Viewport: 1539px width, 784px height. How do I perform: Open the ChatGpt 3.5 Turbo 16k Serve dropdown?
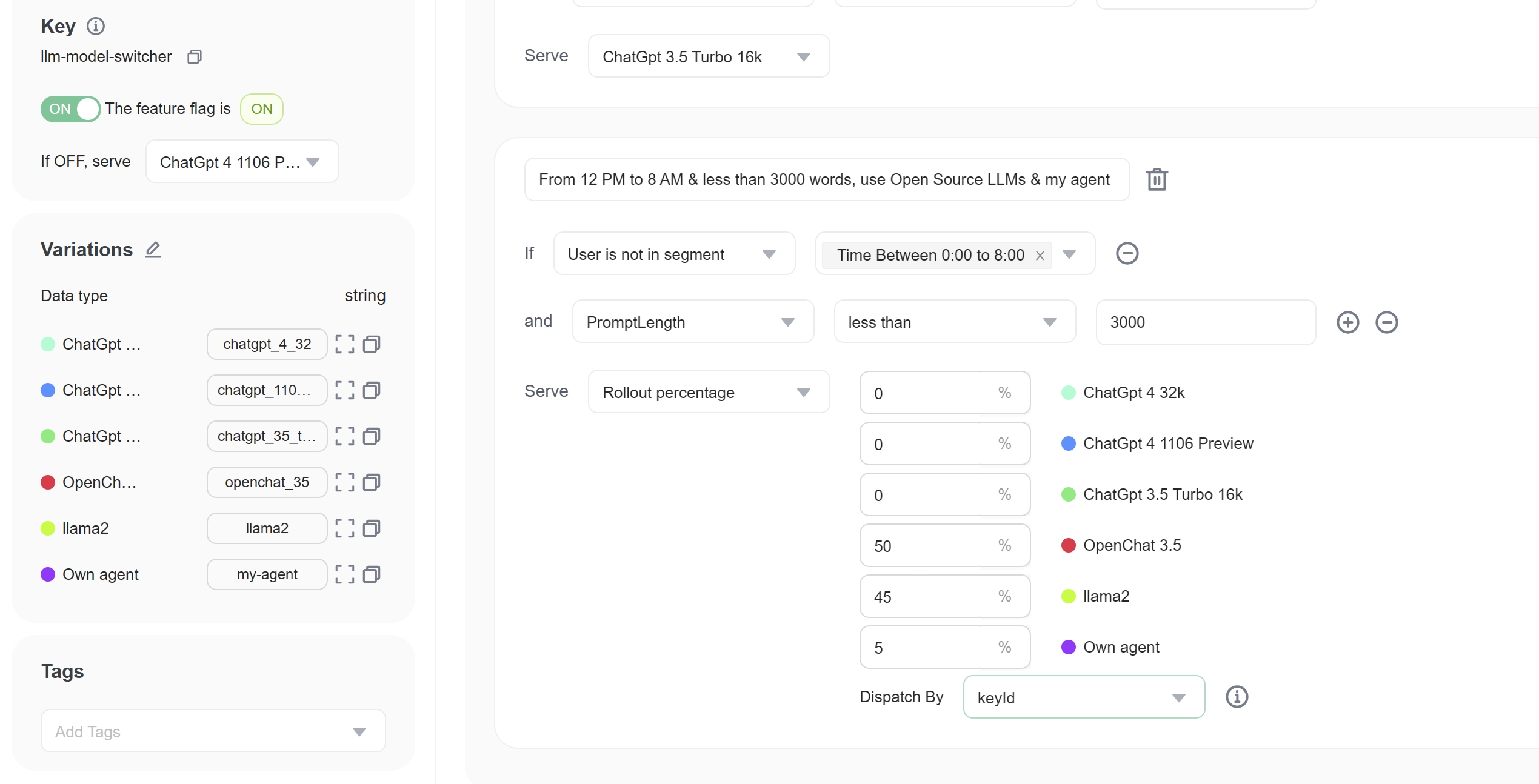point(709,56)
